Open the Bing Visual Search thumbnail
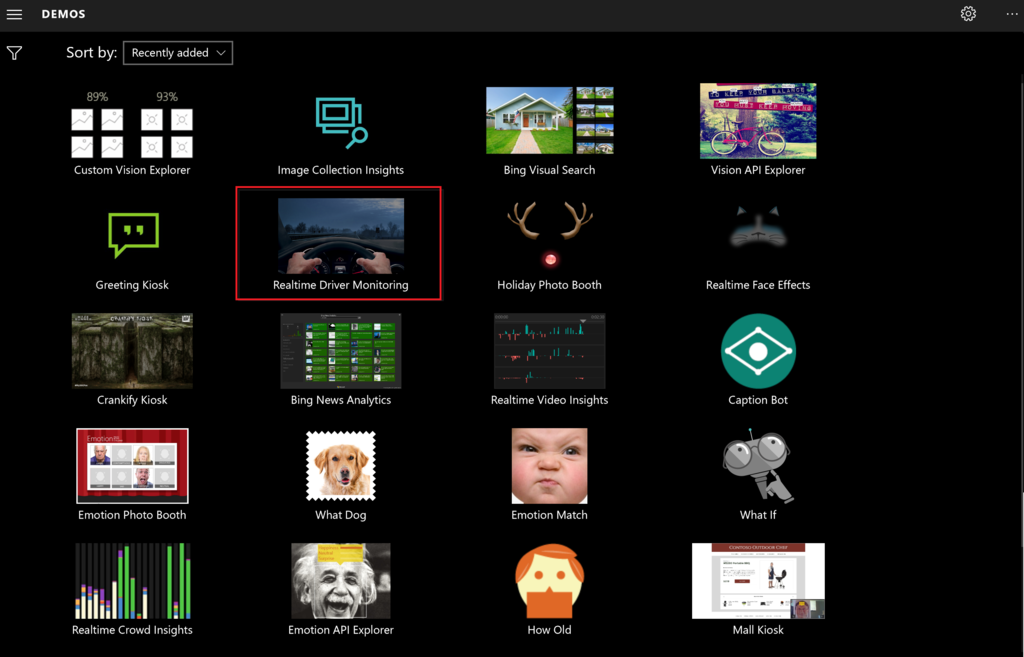Screen dimensions: 1024x657 point(550,121)
